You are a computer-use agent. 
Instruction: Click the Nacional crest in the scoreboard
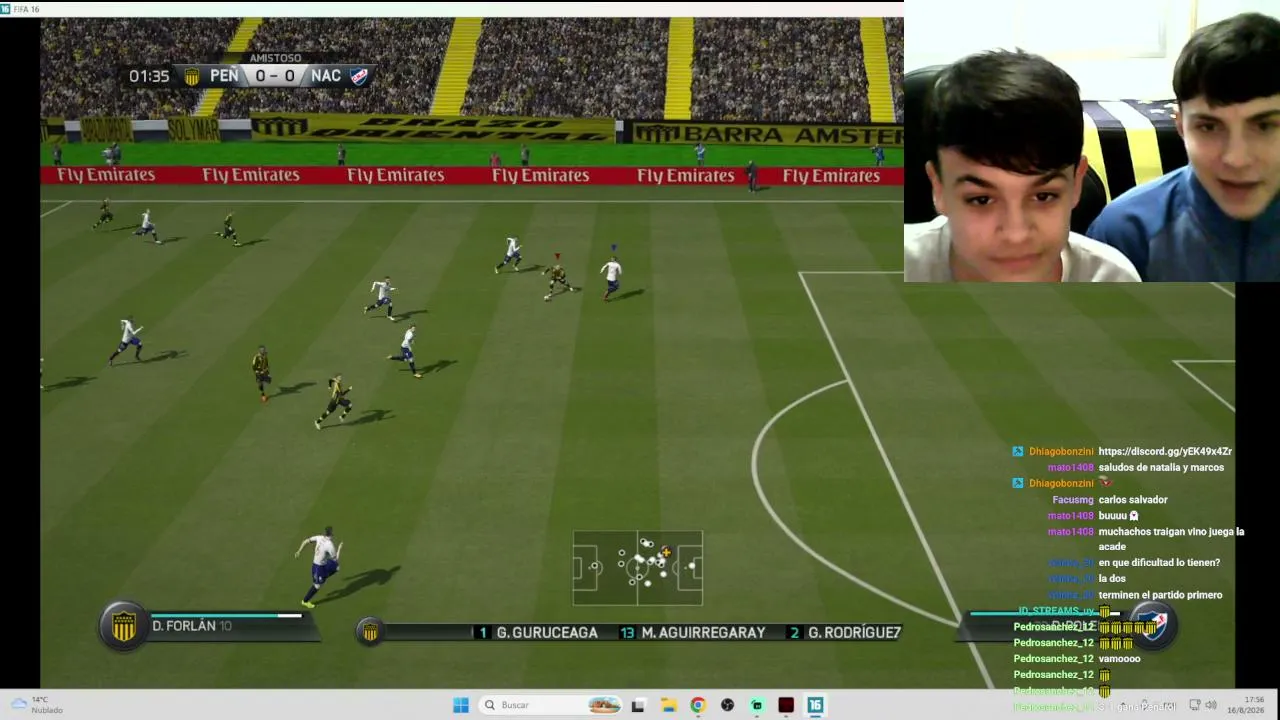[x=359, y=76]
